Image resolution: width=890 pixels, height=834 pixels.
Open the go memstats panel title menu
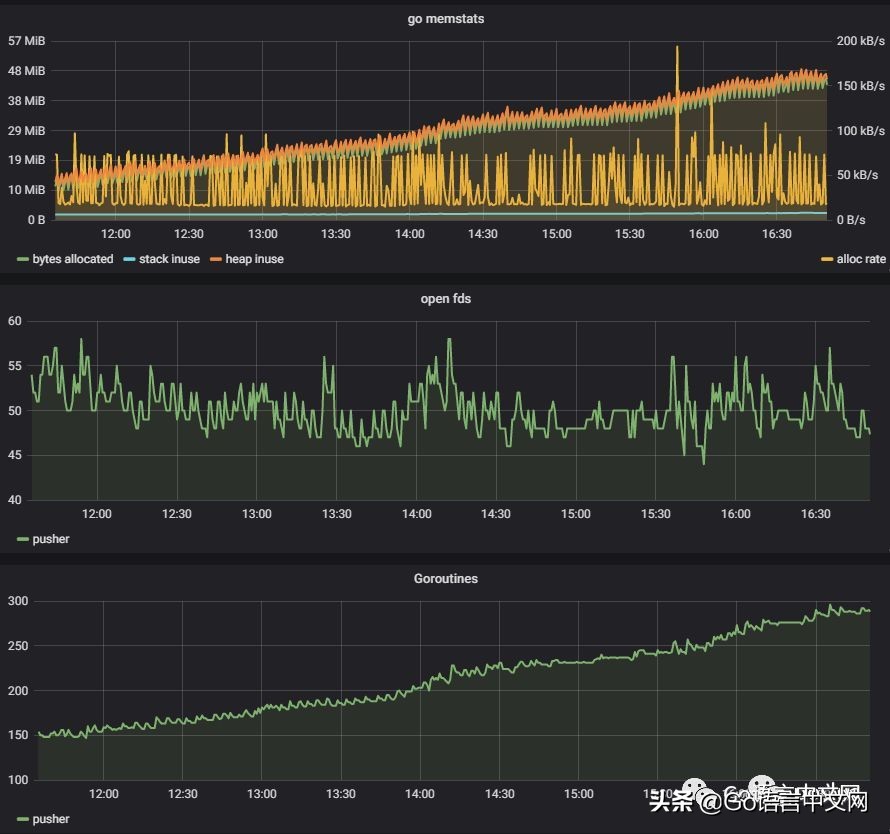(445, 19)
